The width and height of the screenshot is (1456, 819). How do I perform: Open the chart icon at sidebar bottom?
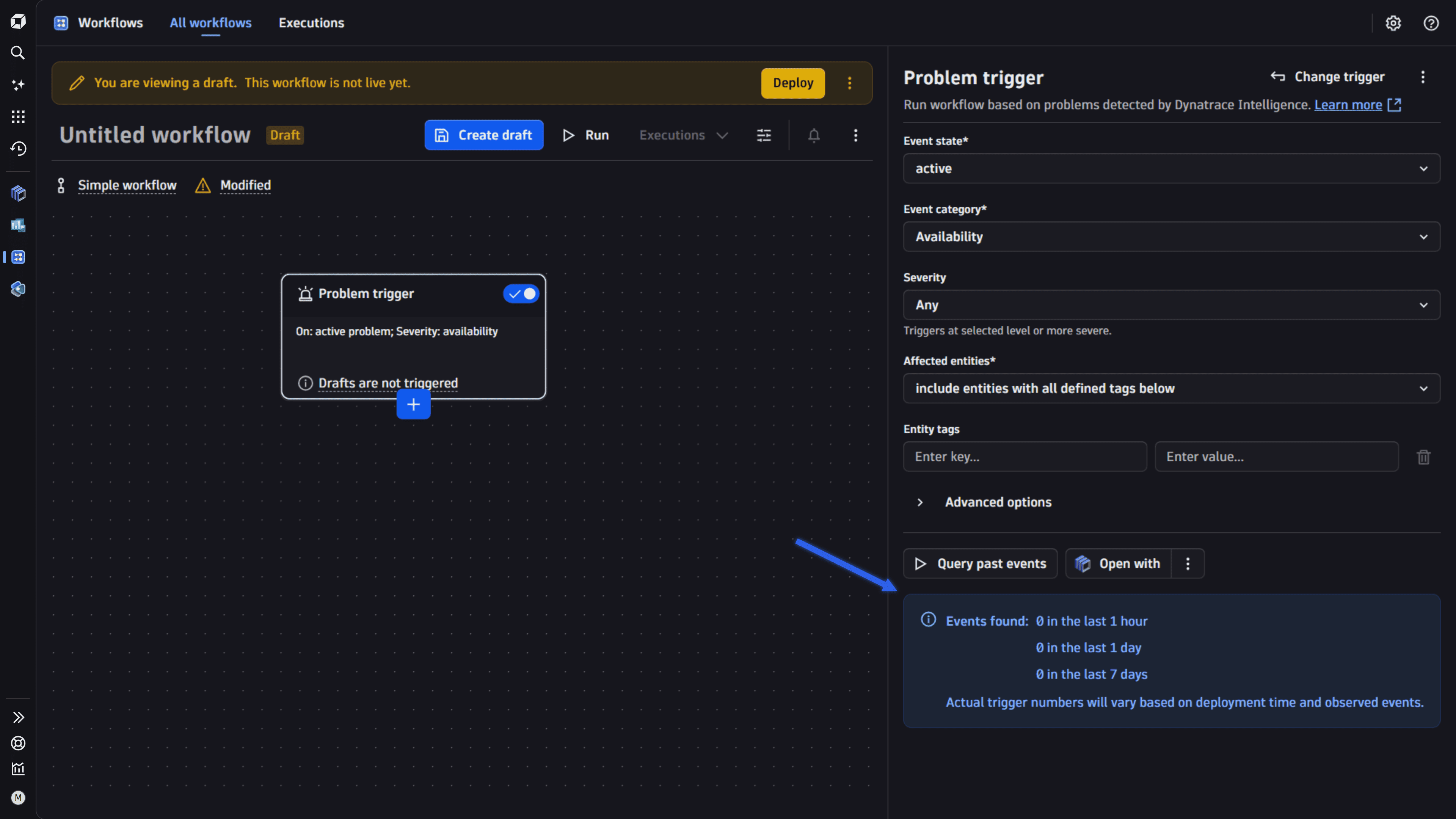pyautogui.click(x=18, y=769)
